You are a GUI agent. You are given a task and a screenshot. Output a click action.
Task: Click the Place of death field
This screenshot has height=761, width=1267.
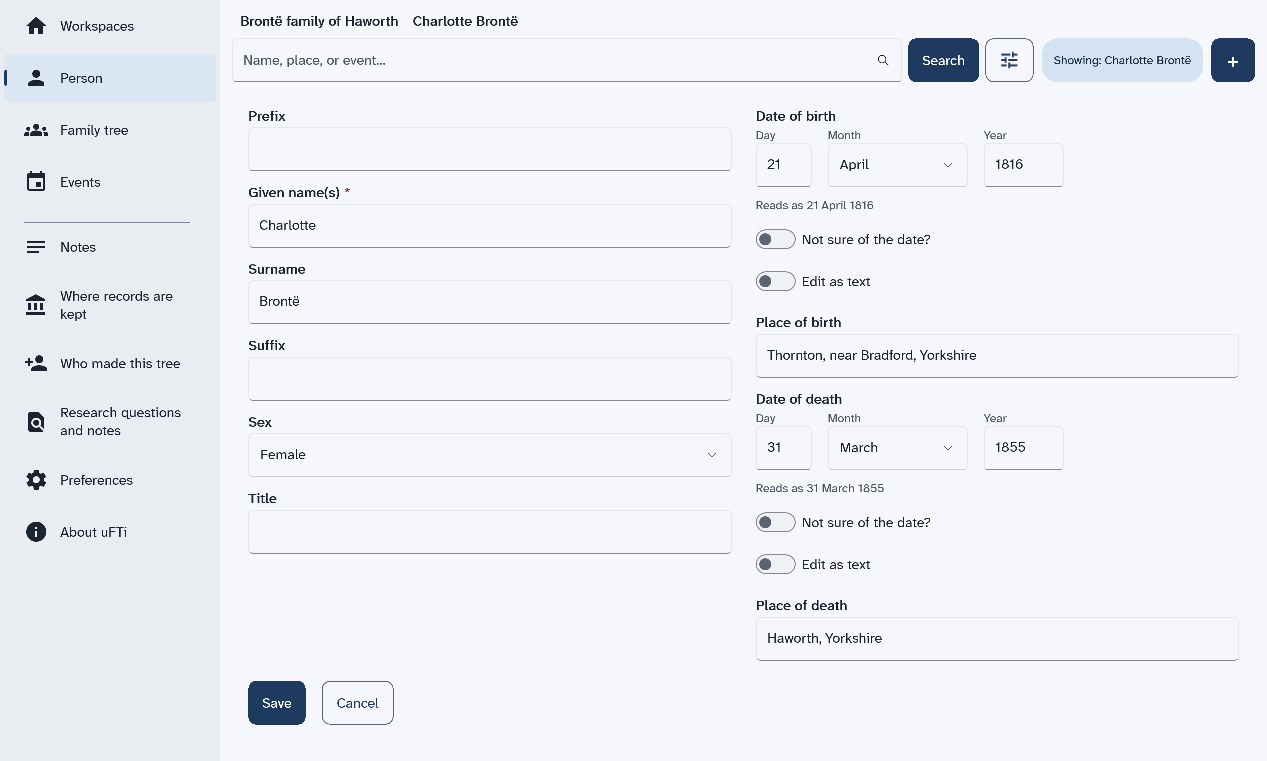tap(997, 639)
